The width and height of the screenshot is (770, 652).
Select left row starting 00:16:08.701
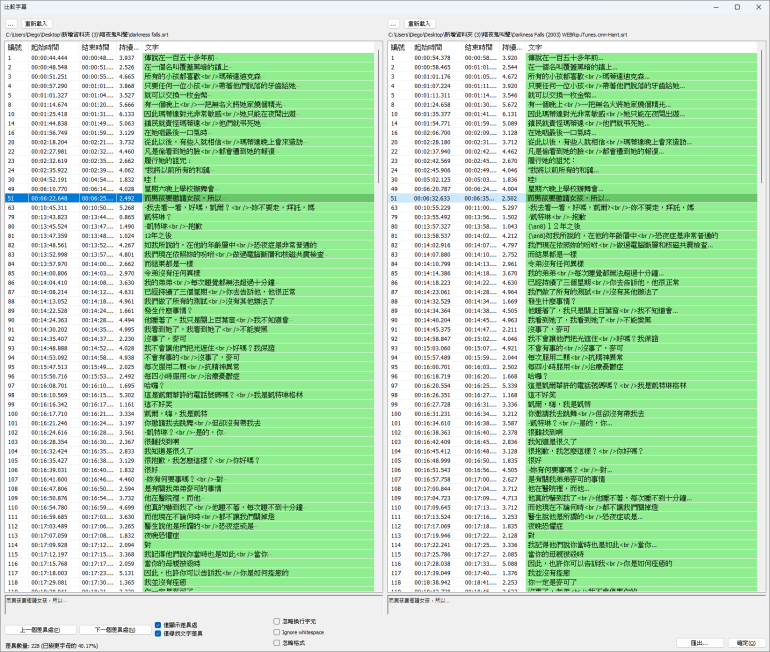point(190,385)
